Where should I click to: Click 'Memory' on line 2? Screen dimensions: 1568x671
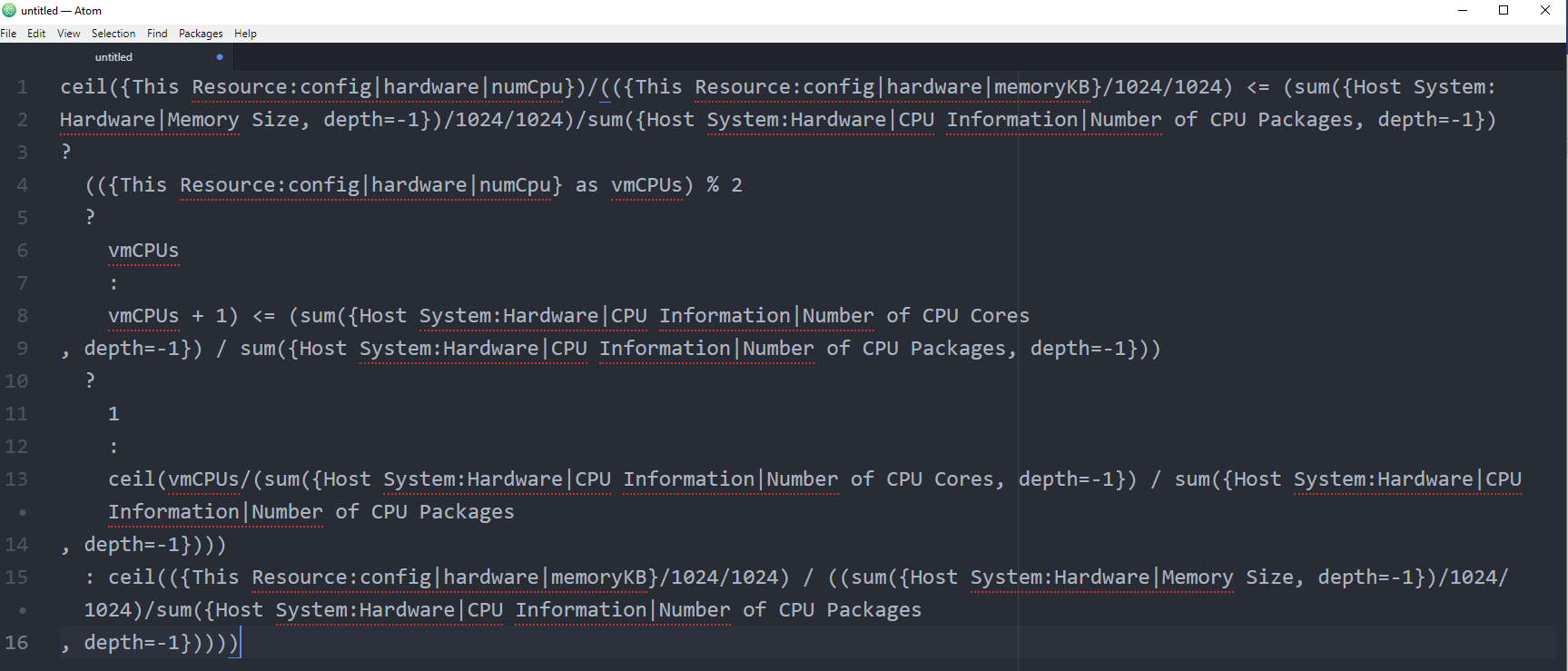[203, 120]
